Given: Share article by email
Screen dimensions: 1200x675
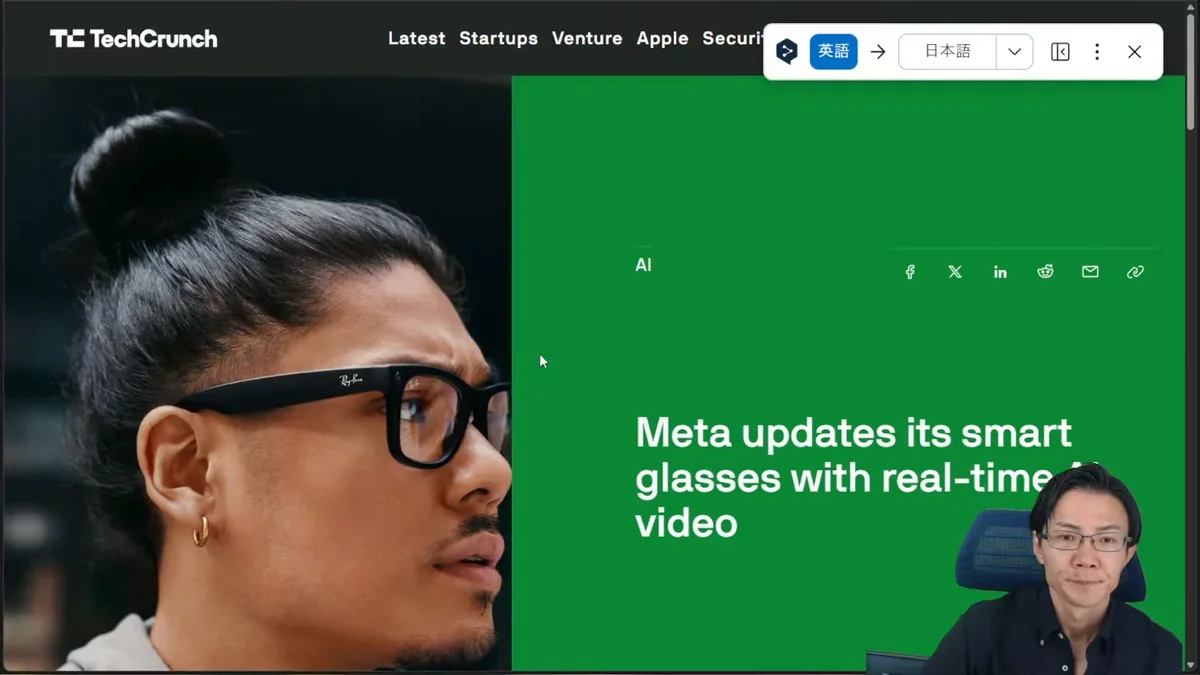Looking at the screenshot, I should click(1090, 272).
